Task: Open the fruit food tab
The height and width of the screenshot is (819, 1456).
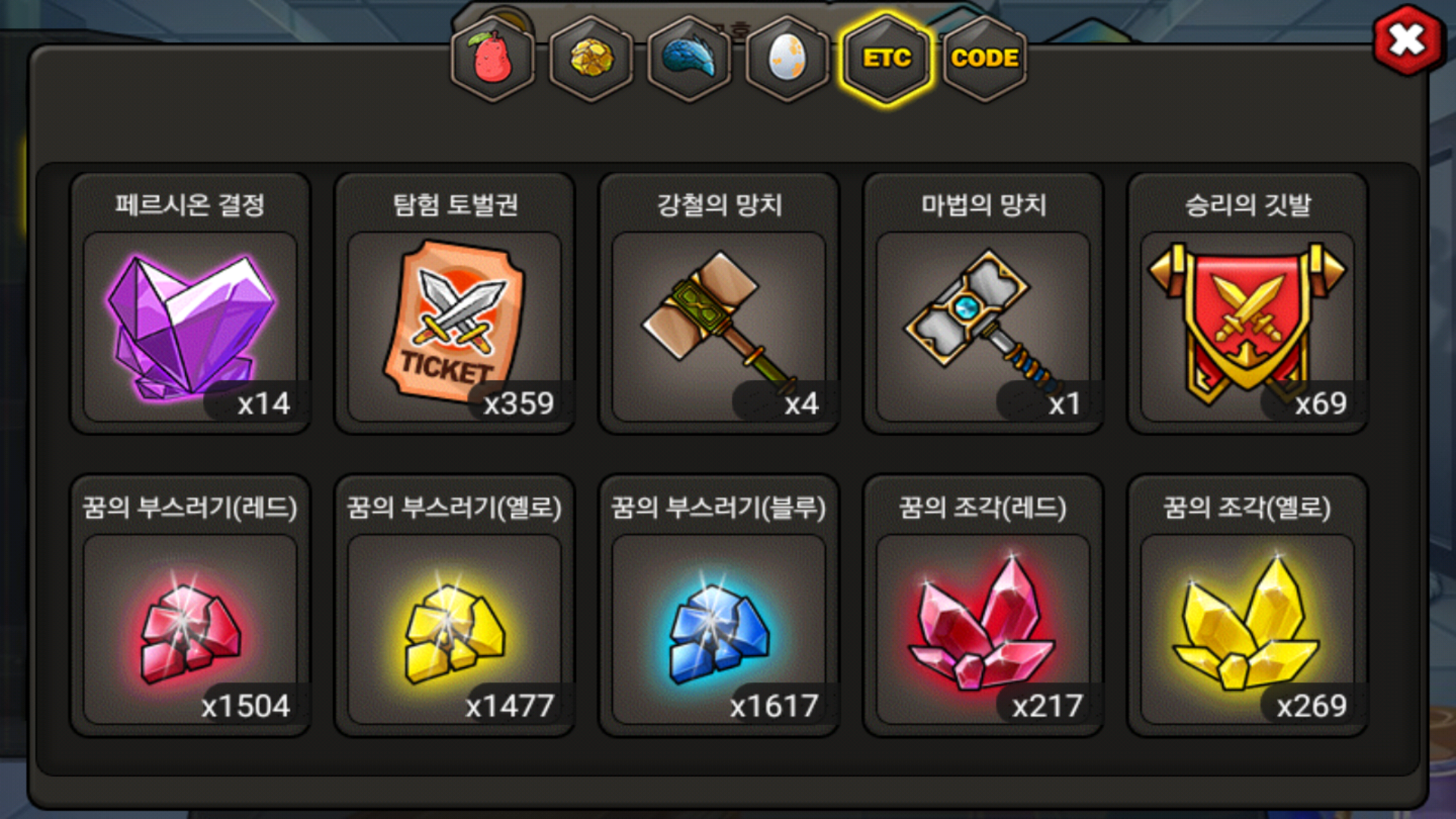Action: 493,58
